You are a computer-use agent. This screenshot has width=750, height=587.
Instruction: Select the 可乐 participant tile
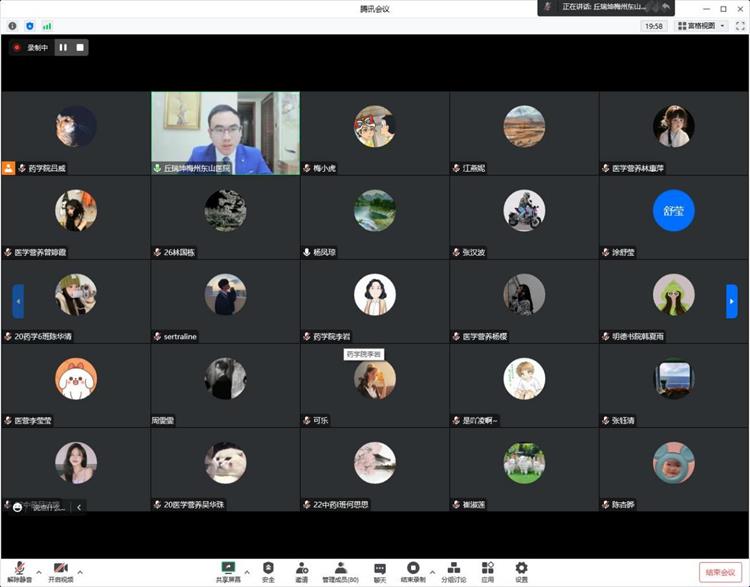[x=375, y=386]
